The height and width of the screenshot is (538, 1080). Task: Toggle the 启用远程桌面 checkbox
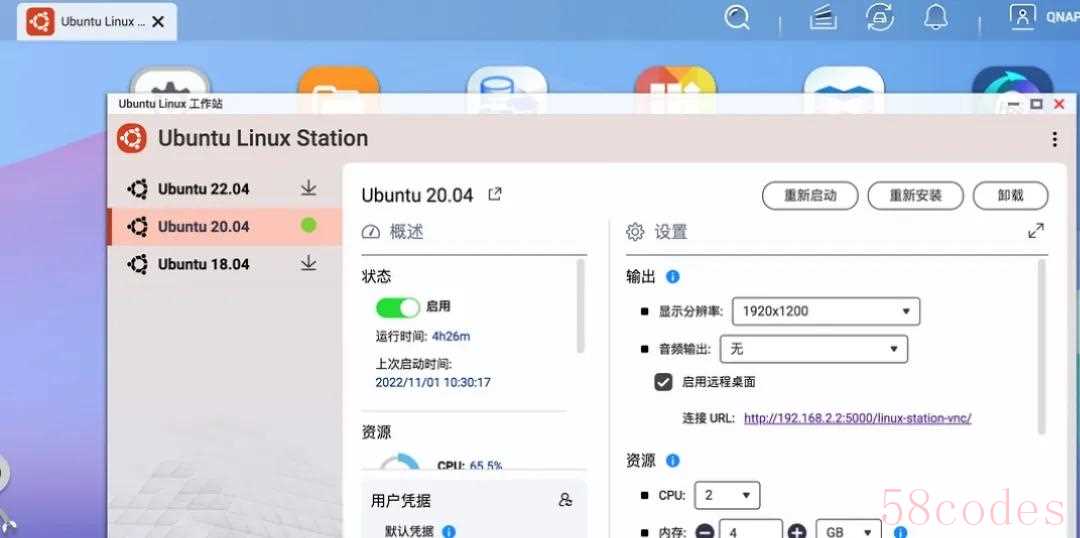click(x=663, y=382)
